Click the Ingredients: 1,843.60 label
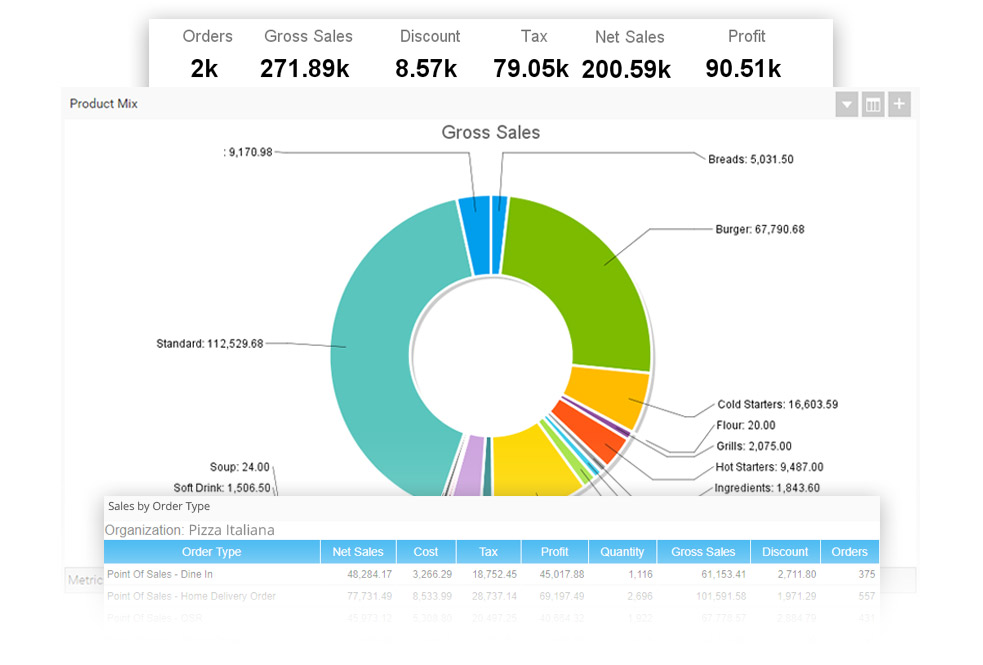 point(767,488)
